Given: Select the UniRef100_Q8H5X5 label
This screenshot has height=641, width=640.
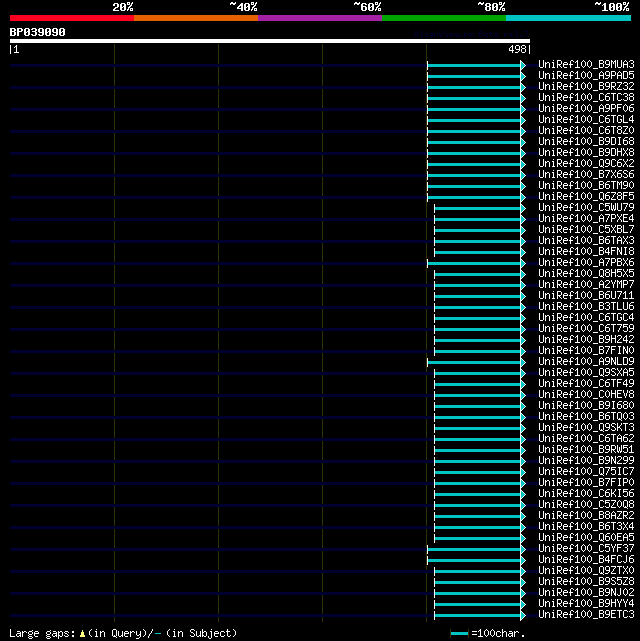Looking at the screenshot, I should 586,273.
